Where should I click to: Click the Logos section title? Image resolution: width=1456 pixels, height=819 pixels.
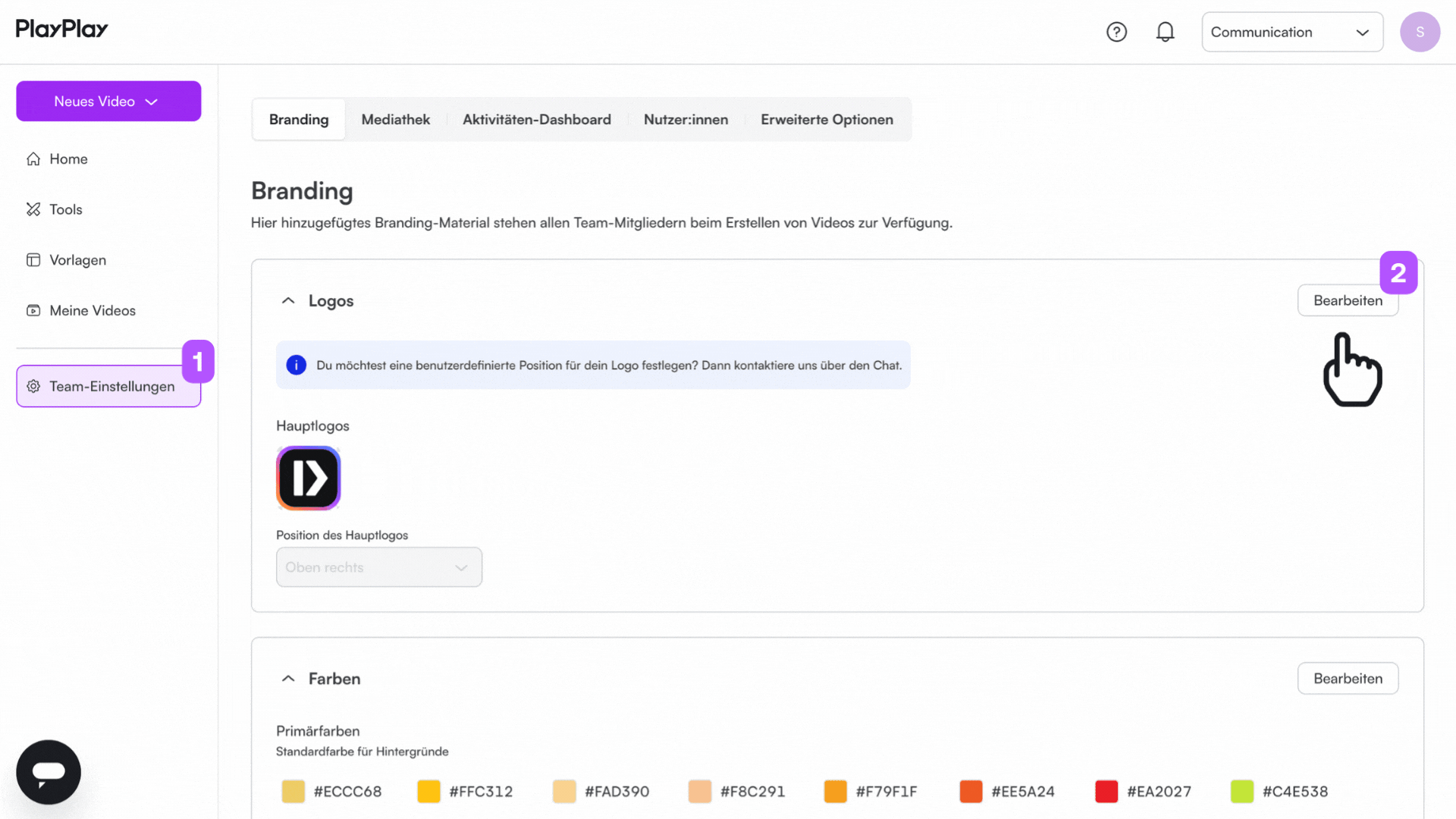(331, 301)
